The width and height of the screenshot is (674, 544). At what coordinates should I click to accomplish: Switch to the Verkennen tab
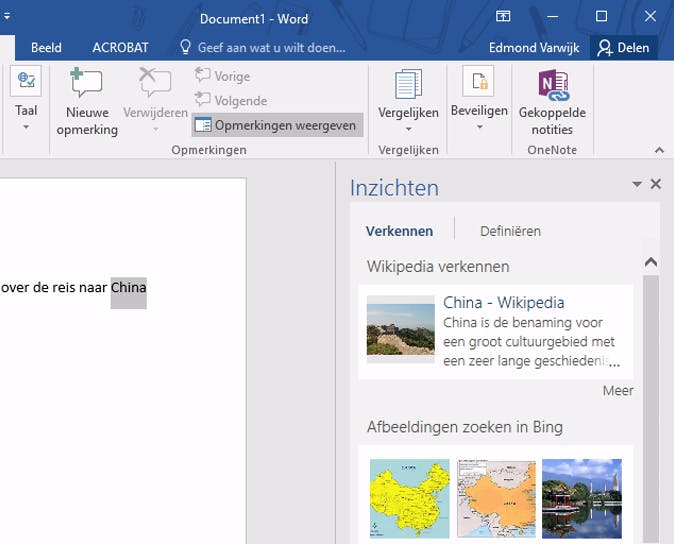(399, 231)
